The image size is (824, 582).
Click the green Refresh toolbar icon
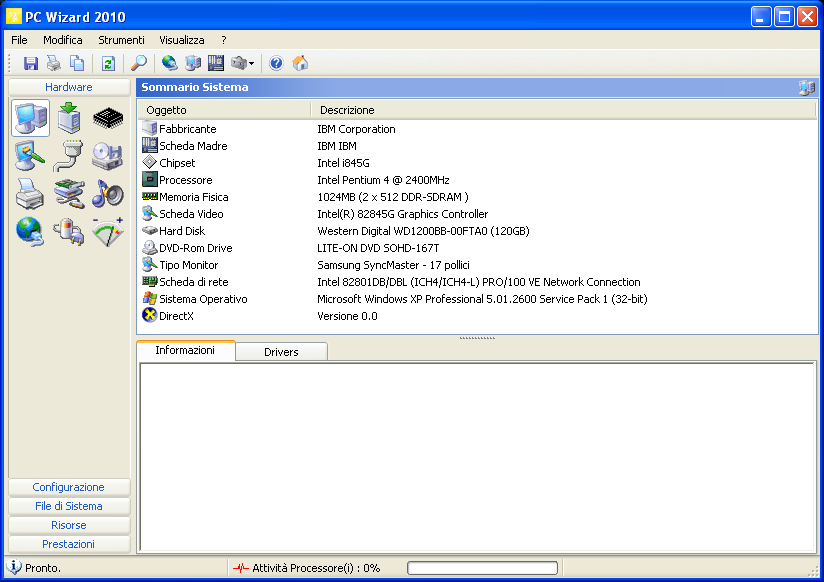click(108, 64)
